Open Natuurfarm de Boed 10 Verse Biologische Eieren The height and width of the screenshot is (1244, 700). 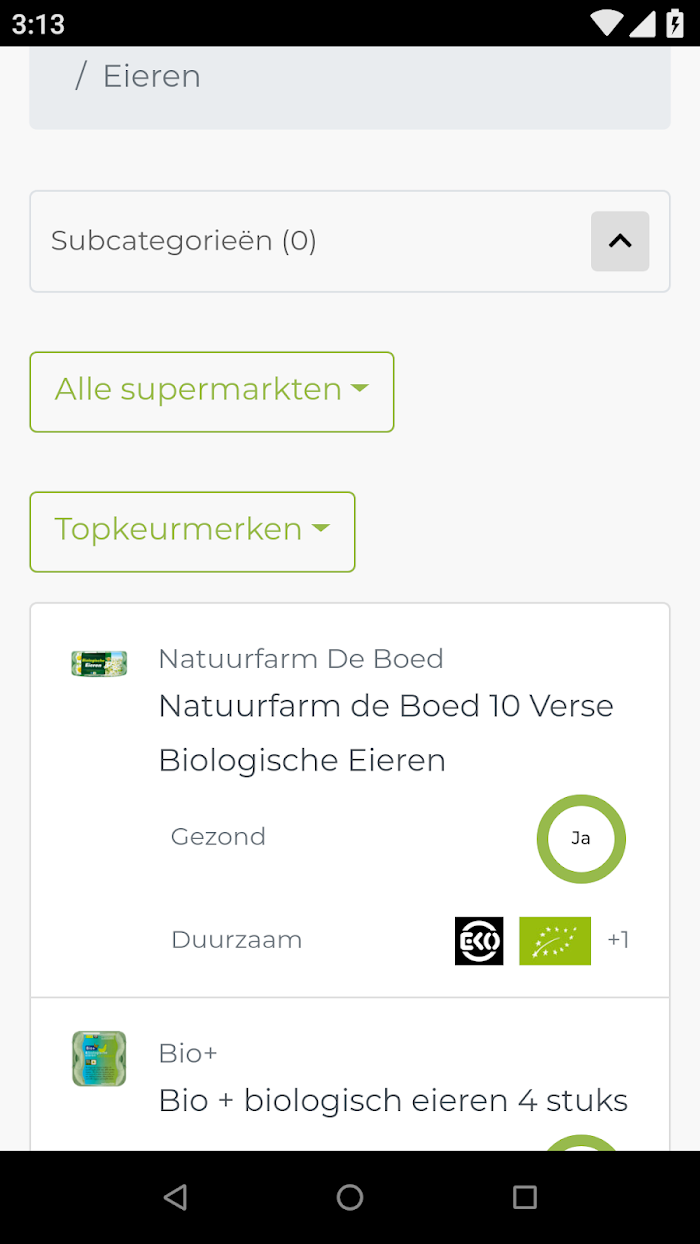(386, 733)
